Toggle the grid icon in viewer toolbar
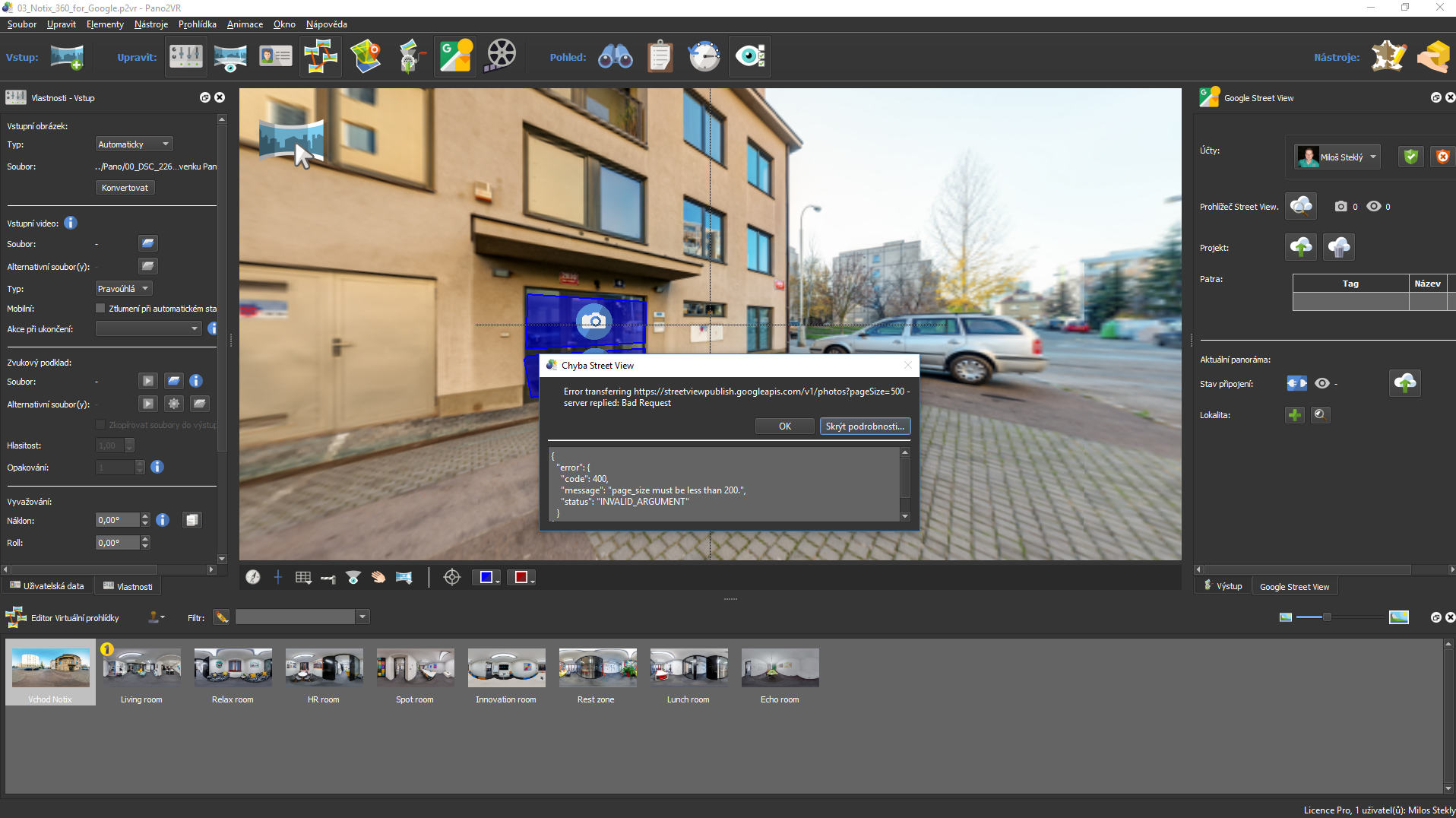Viewport: 1456px width, 818px height. [303, 577]
